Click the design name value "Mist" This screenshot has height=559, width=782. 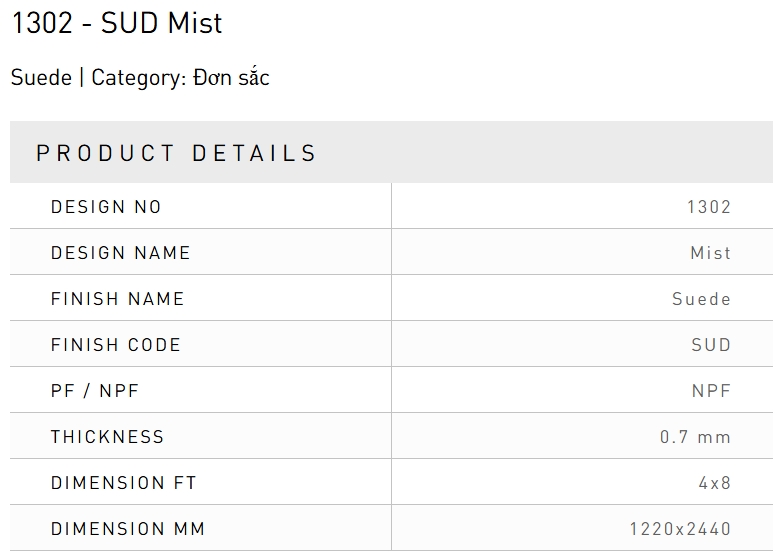711,253
